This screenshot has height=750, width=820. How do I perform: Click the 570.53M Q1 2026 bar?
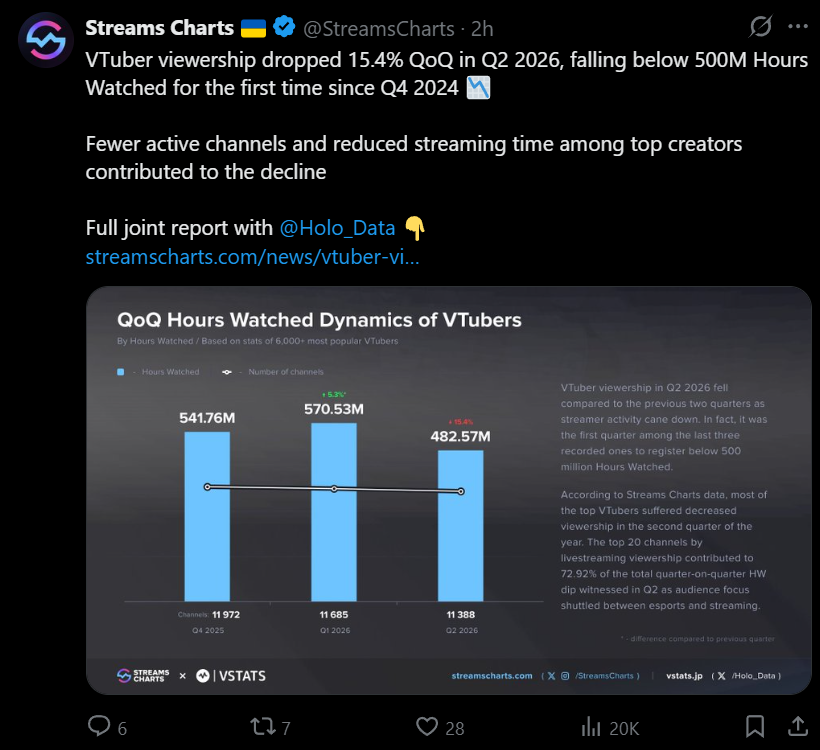tap(334, 512)
